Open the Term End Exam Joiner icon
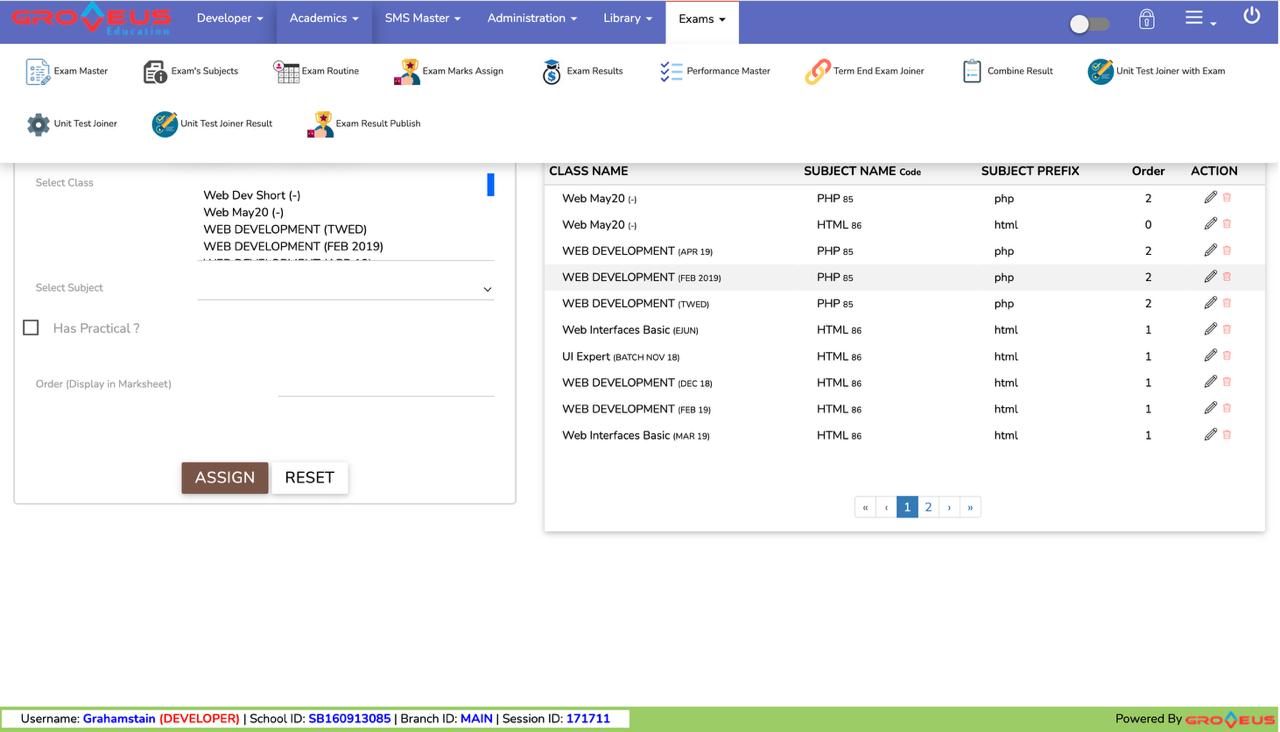1280x732 pixels. 817,72
